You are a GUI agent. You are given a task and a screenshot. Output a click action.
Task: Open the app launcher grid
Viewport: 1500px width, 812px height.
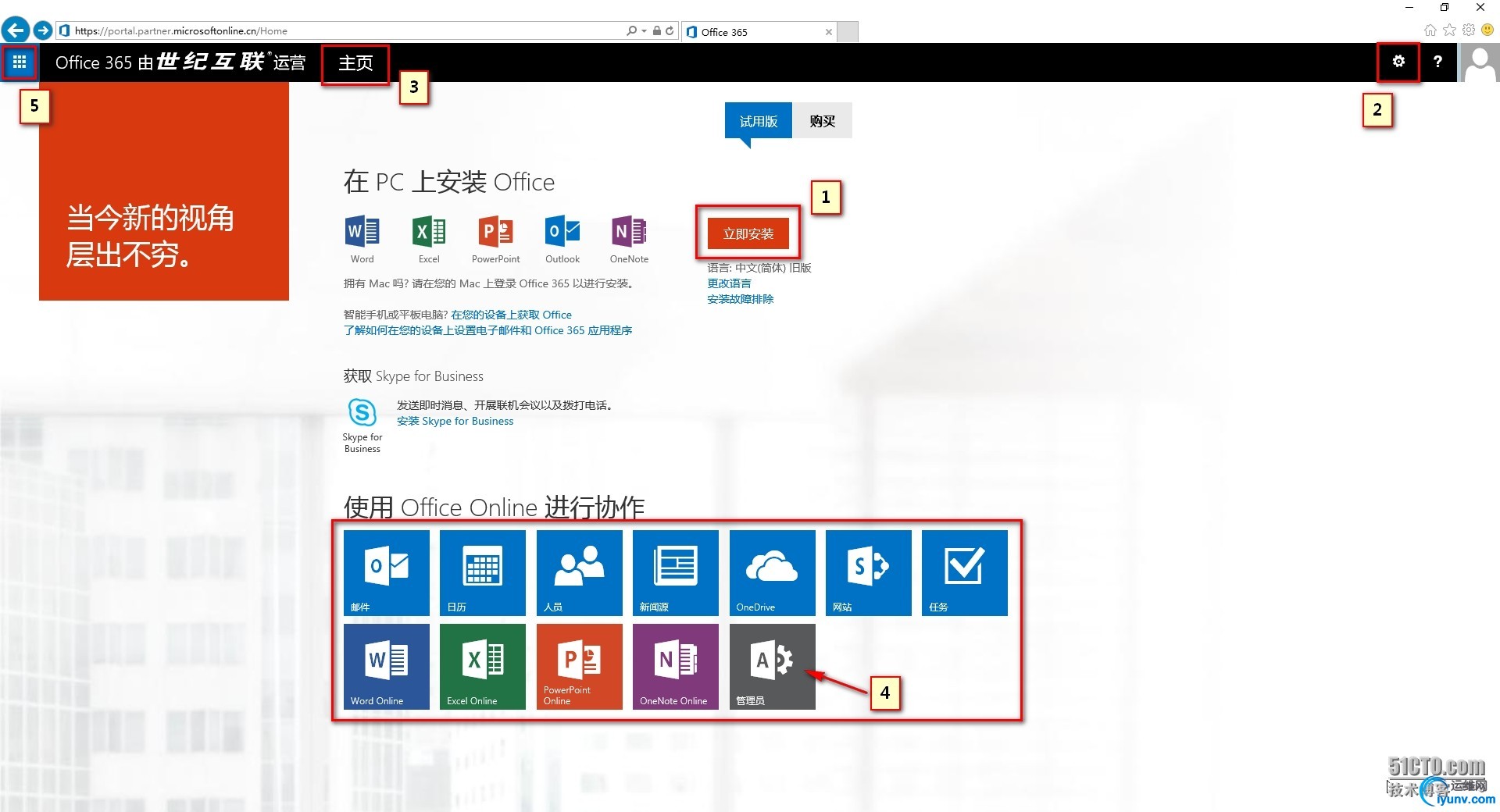point(20,62)
